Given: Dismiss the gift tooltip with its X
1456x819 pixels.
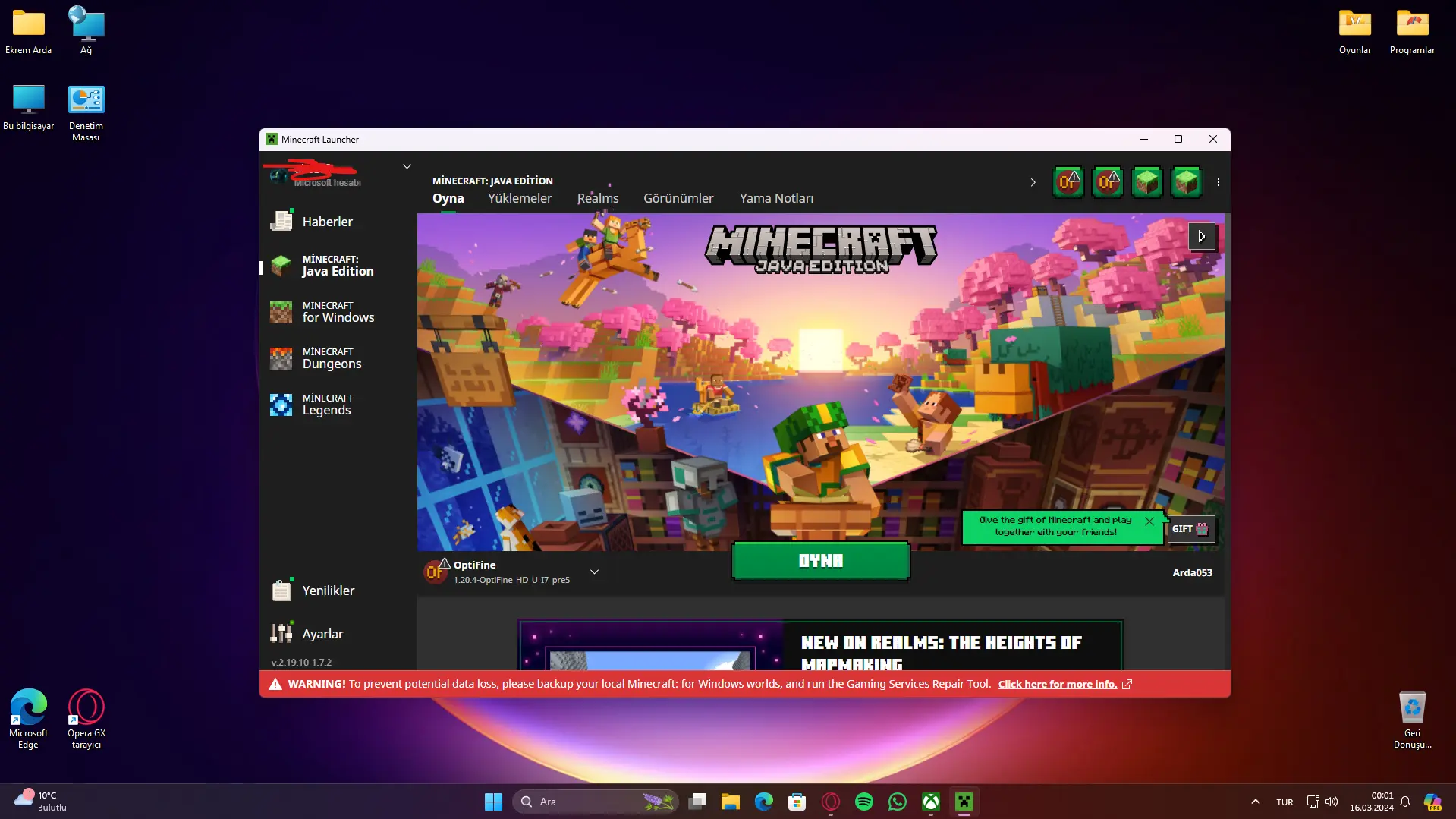Looking at the screenshot, I should coord(1149,521).
